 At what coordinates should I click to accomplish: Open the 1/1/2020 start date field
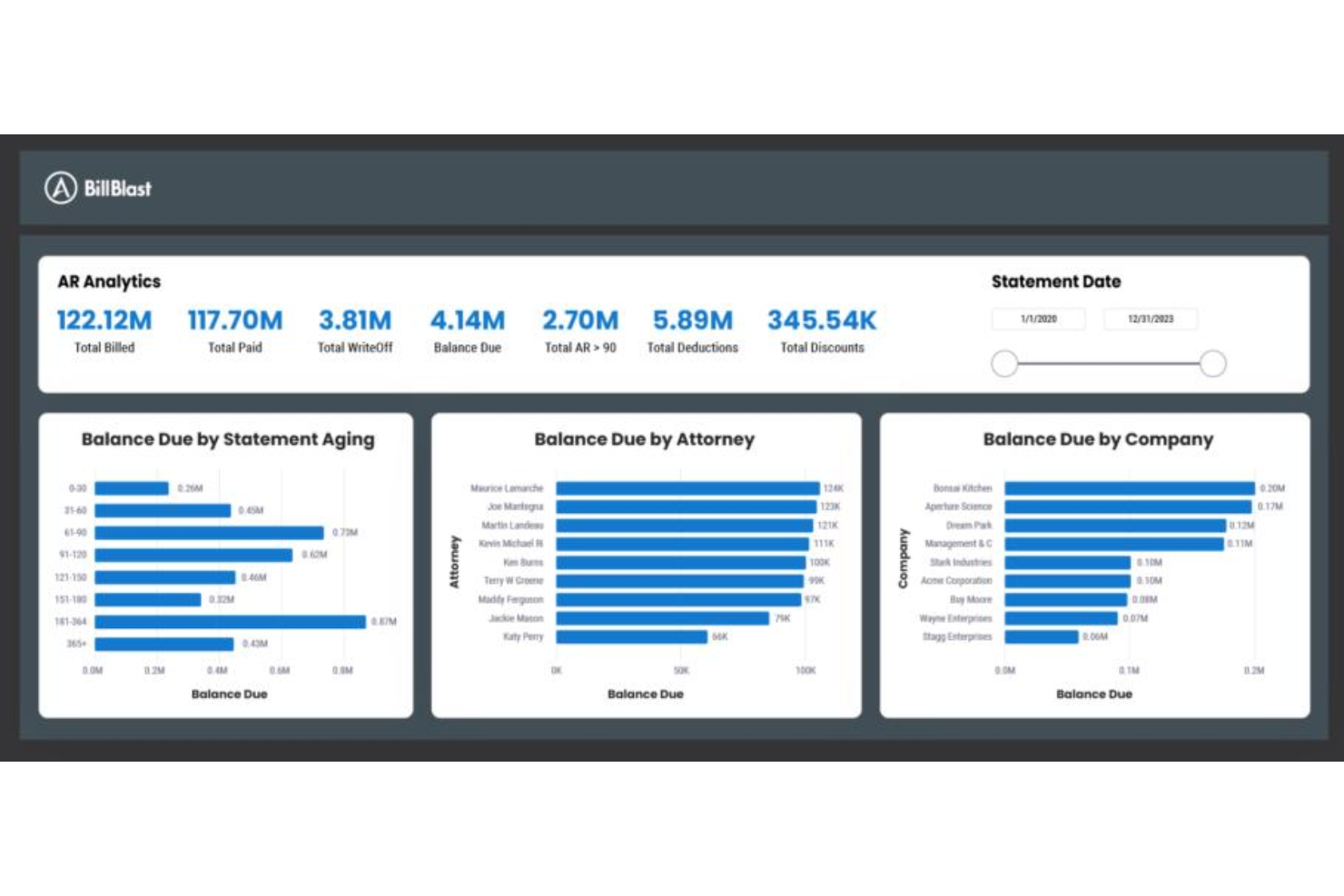tap(1038, 319)
